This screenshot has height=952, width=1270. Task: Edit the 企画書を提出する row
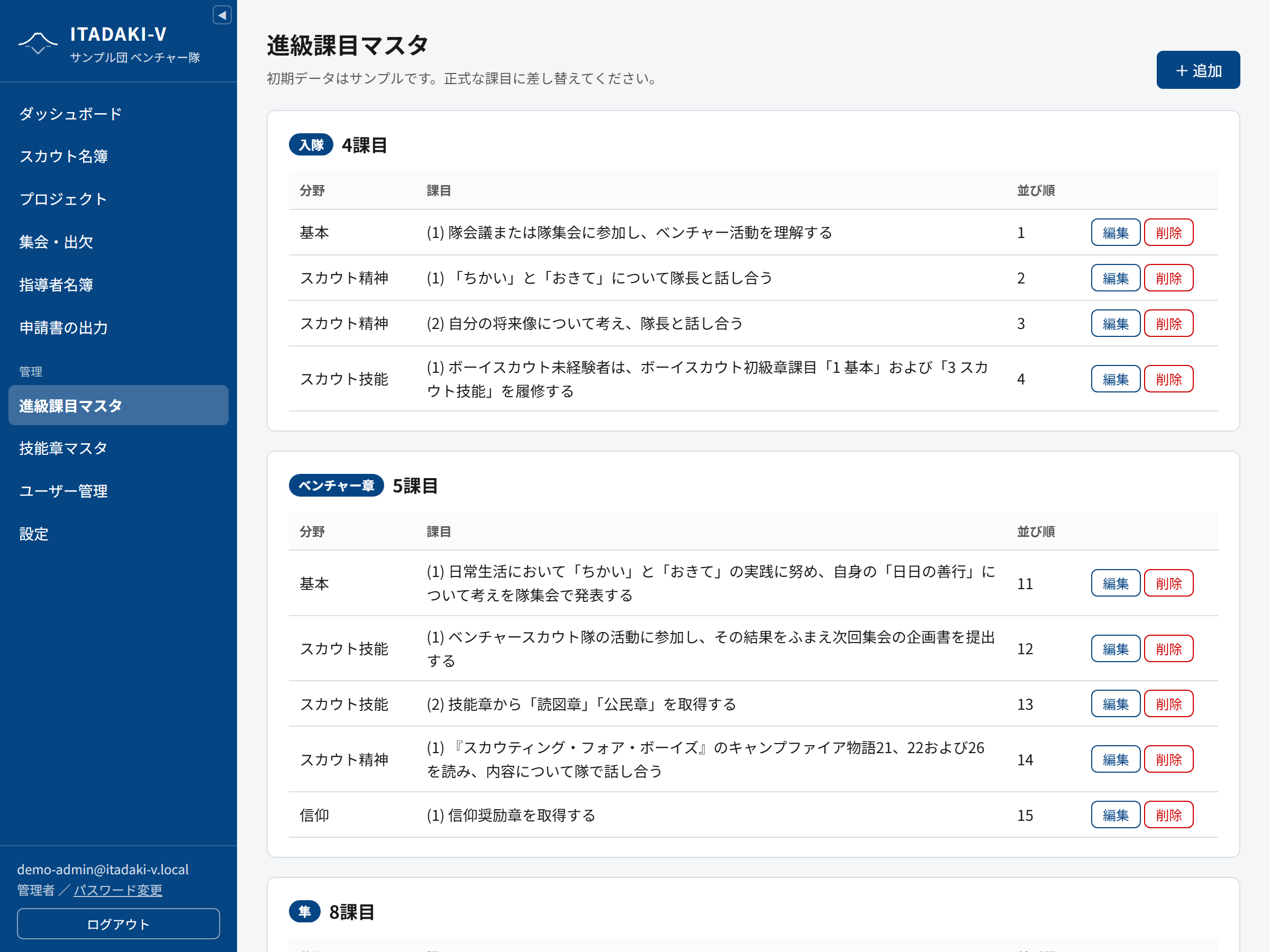click(1115, 649)
